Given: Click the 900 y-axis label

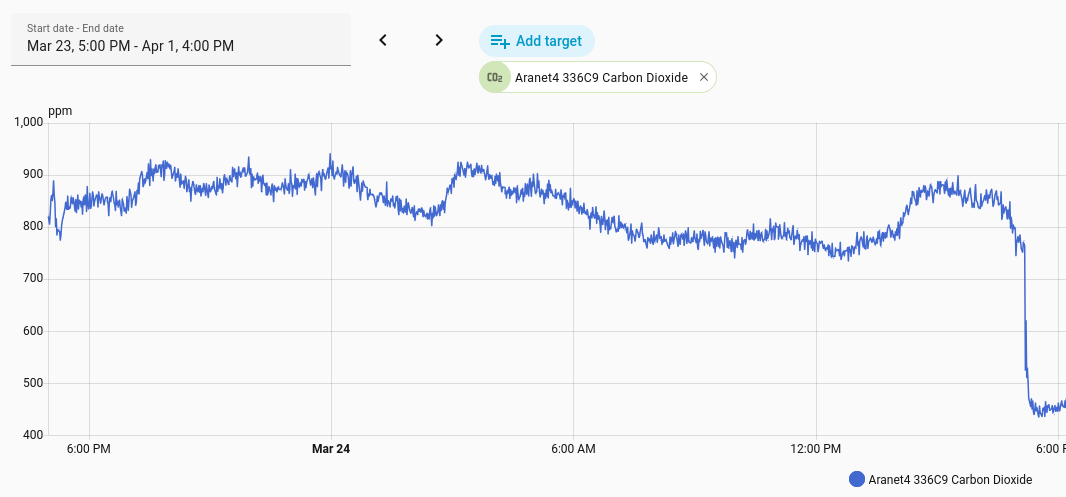Looking at the screenshot, I should pos(32,175).
